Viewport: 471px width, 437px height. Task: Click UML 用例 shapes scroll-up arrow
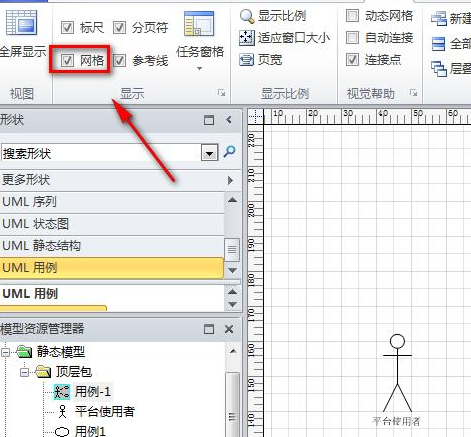(x=232, y=292)
